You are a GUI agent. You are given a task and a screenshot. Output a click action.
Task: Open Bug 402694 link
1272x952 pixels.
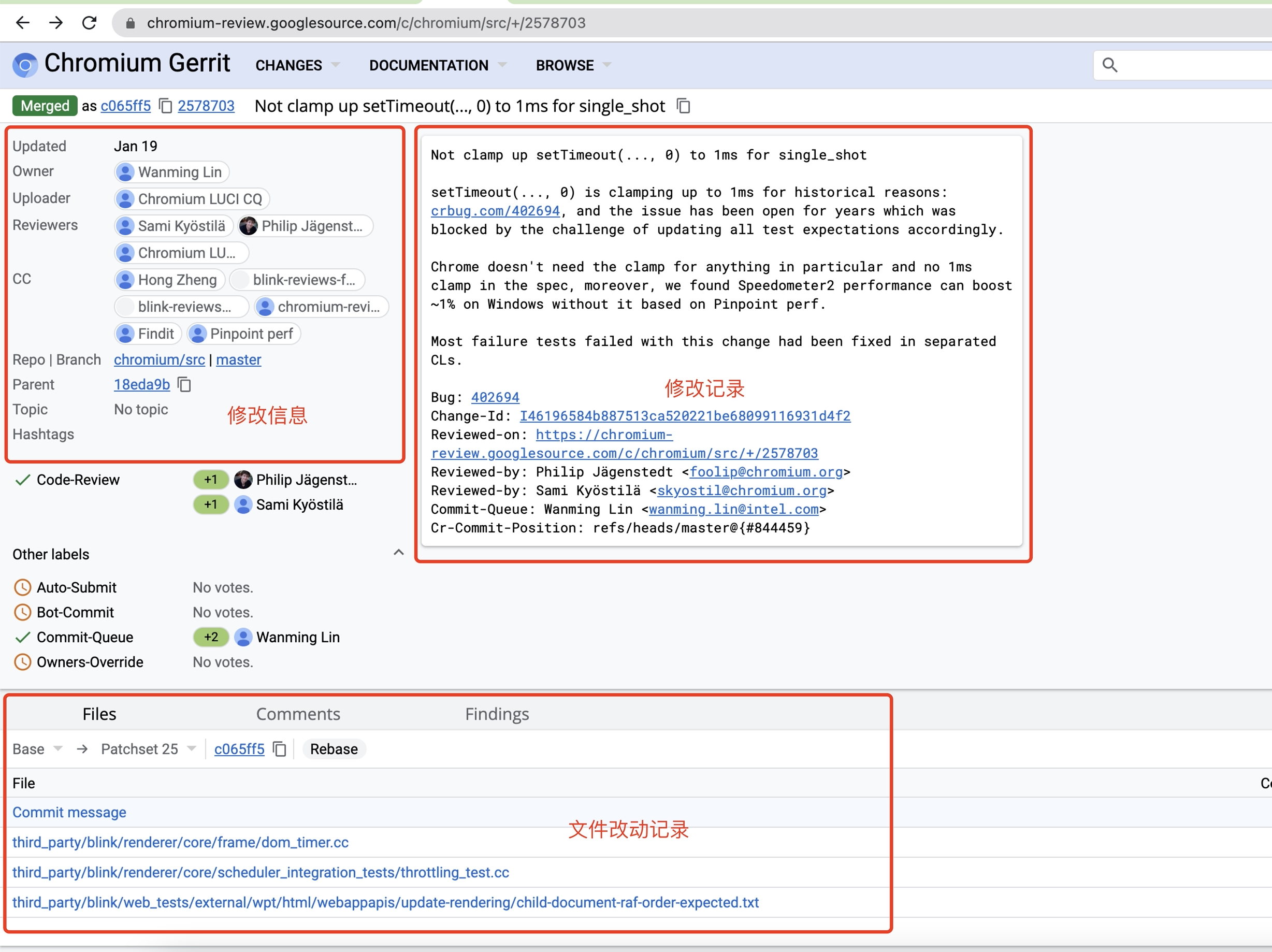click(495, 397)
